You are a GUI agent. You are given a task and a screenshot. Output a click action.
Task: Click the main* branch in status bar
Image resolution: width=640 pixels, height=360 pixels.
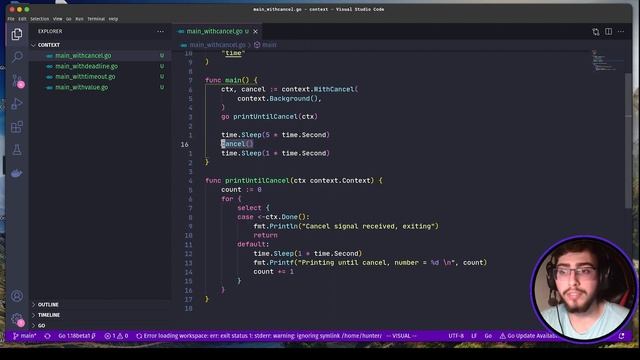click(25, 336)
